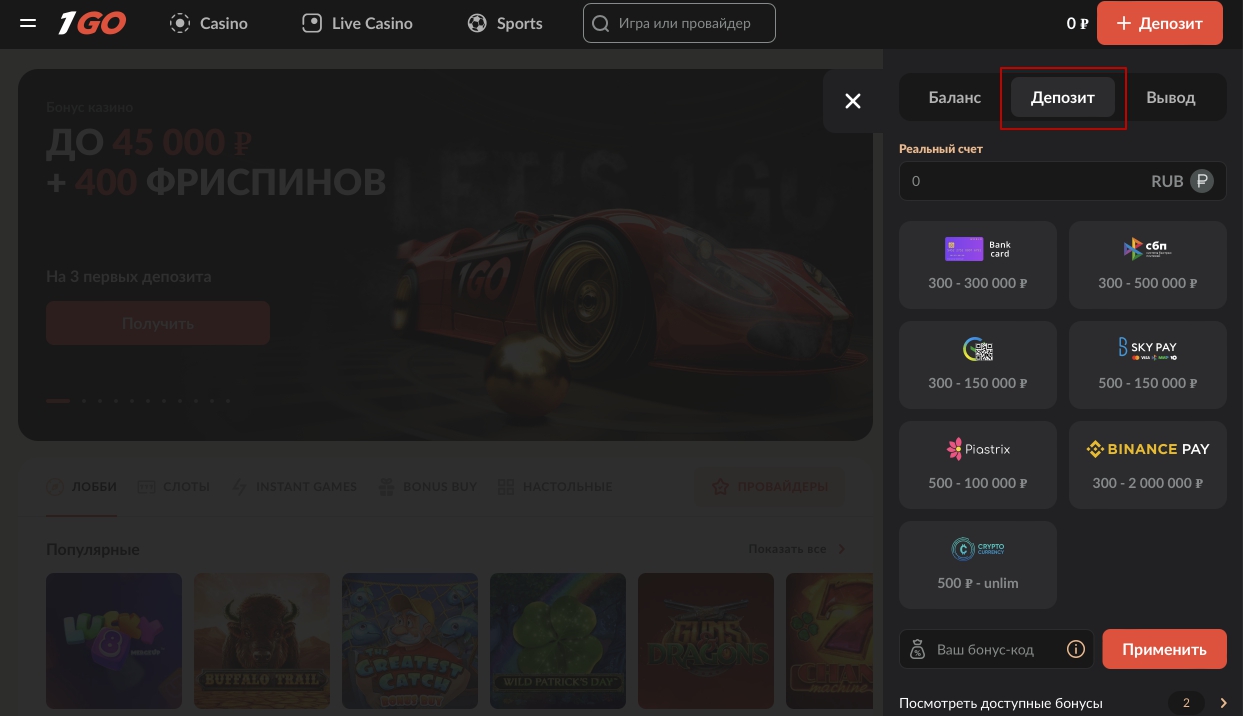Click the gift bag icon in bonus field
Image resolution: width=1243 pixels, height=716 pixels.
pos(918,650)
